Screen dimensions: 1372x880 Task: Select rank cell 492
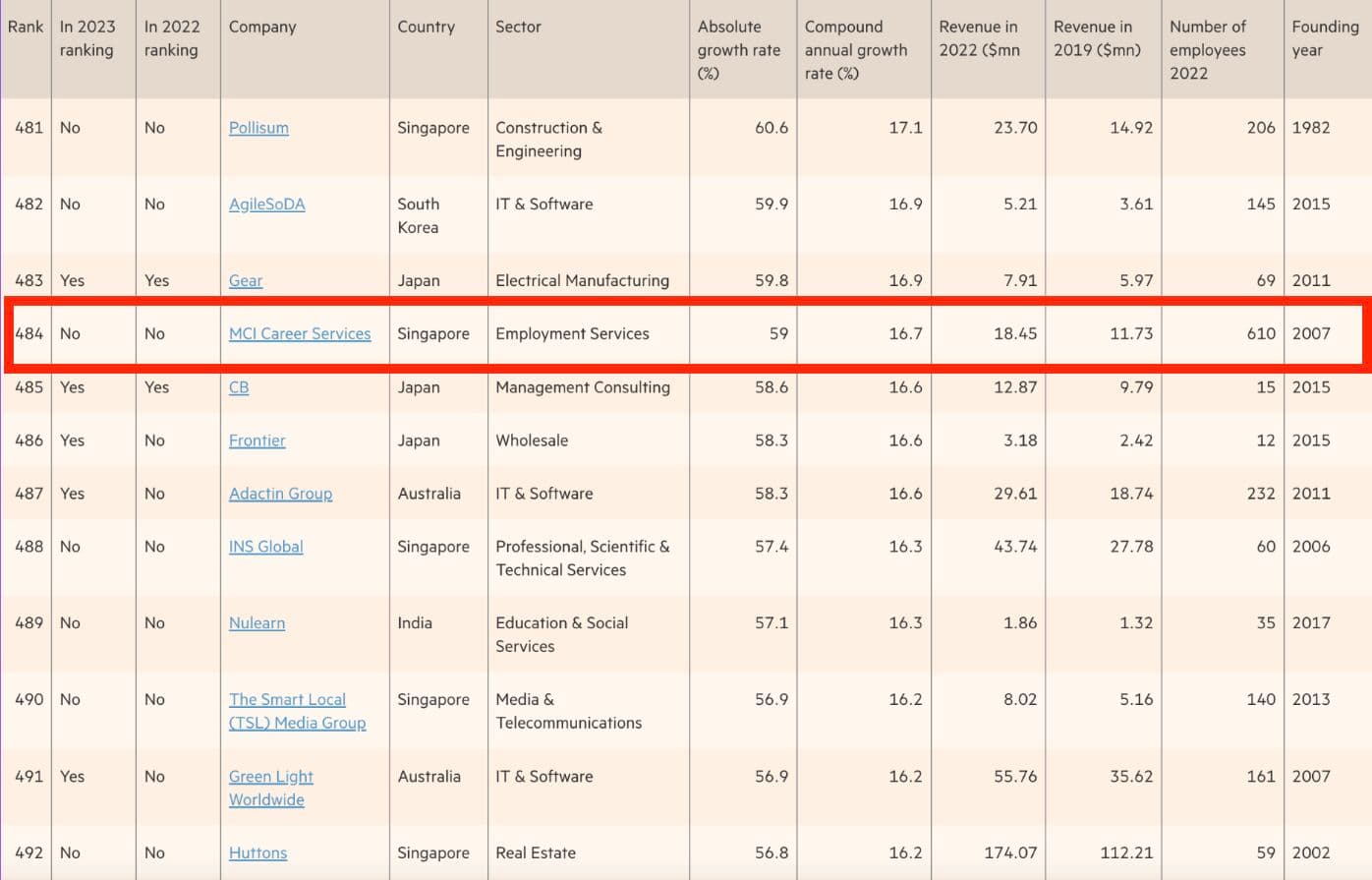click(x=29, y=853)
